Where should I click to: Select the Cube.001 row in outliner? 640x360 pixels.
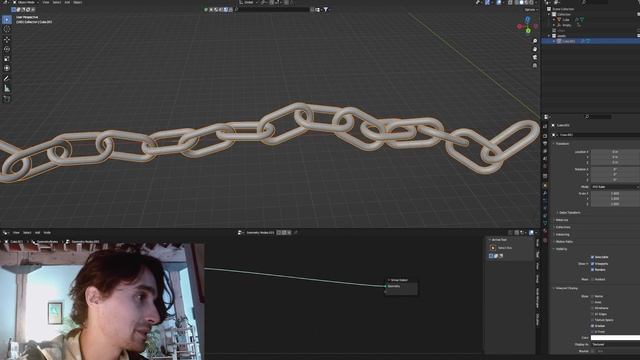tap(590, 41)
